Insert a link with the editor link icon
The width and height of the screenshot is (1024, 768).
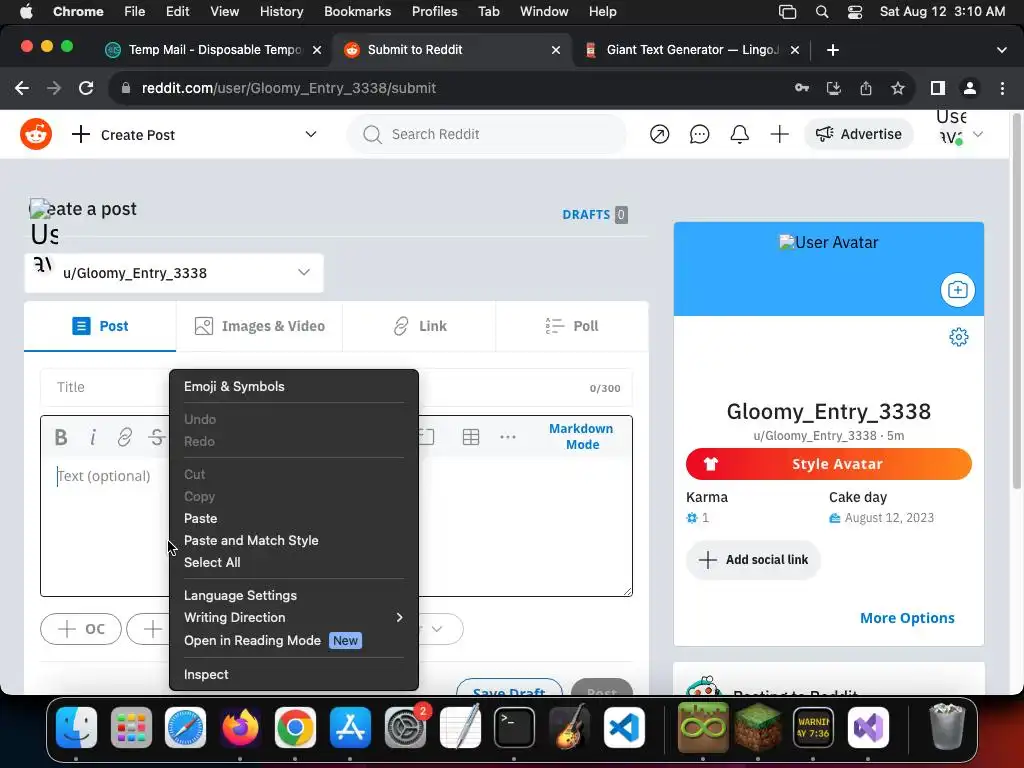coord(124,437)
